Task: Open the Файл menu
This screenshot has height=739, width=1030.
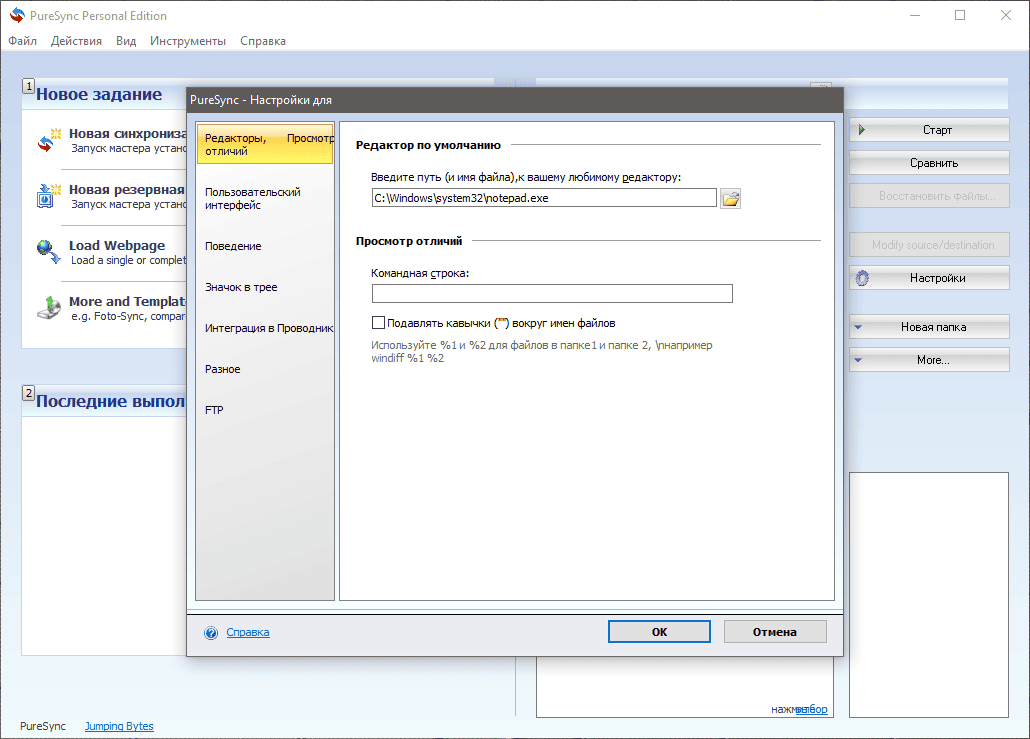Action: 22,41
